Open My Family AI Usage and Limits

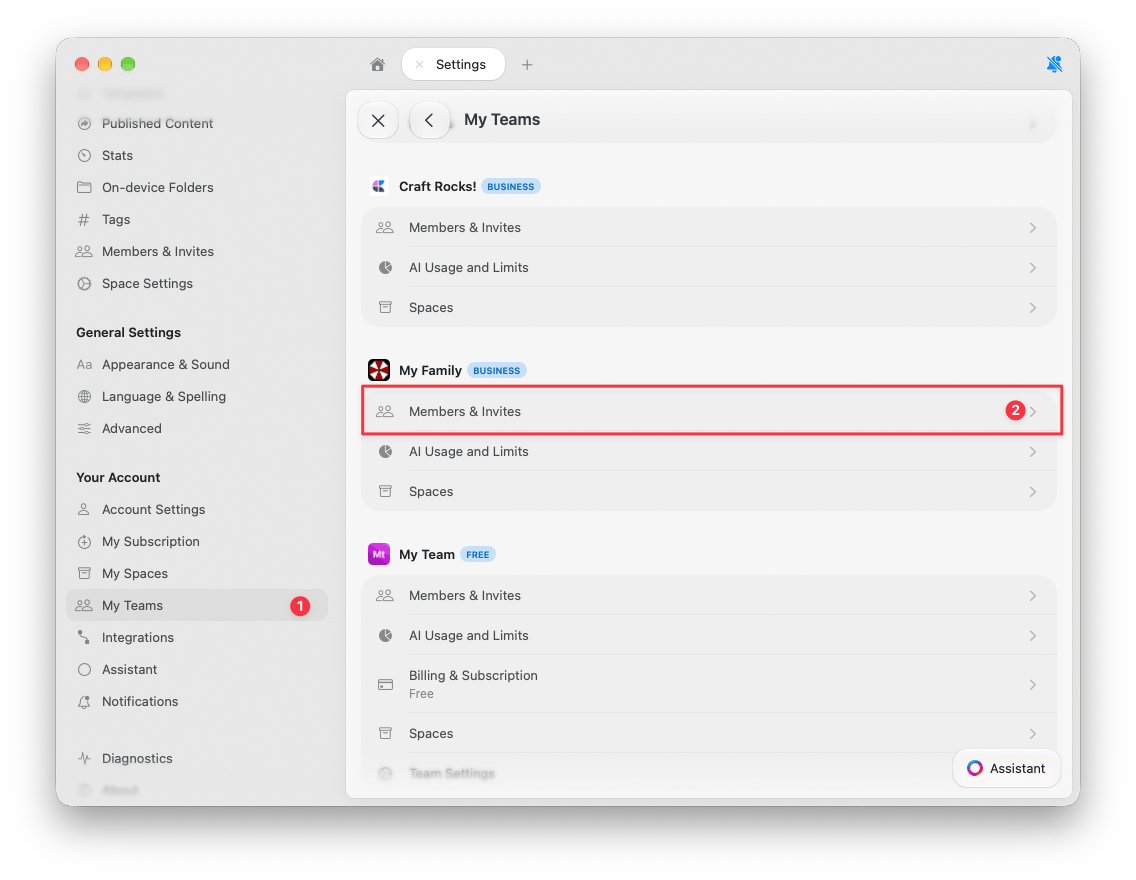pos(709,451)
